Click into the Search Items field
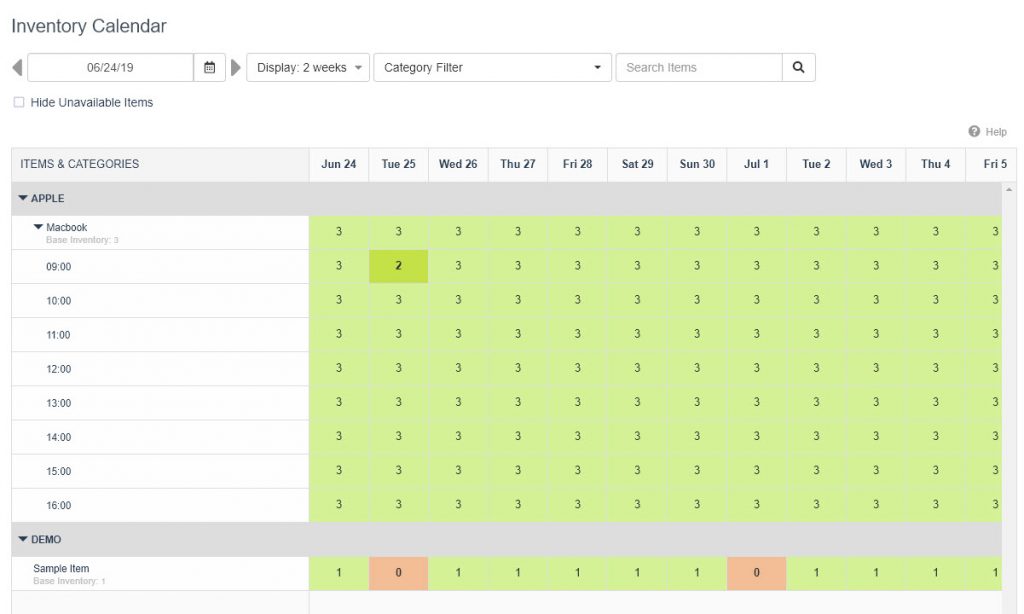The width and height of the screenshot is (1024, 614). pos(699,67)
